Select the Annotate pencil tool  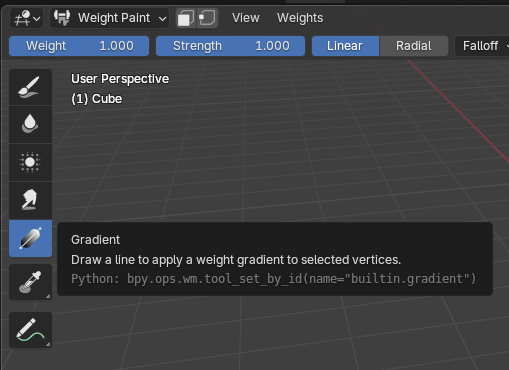pyautogui.click(x=30, y=330)
